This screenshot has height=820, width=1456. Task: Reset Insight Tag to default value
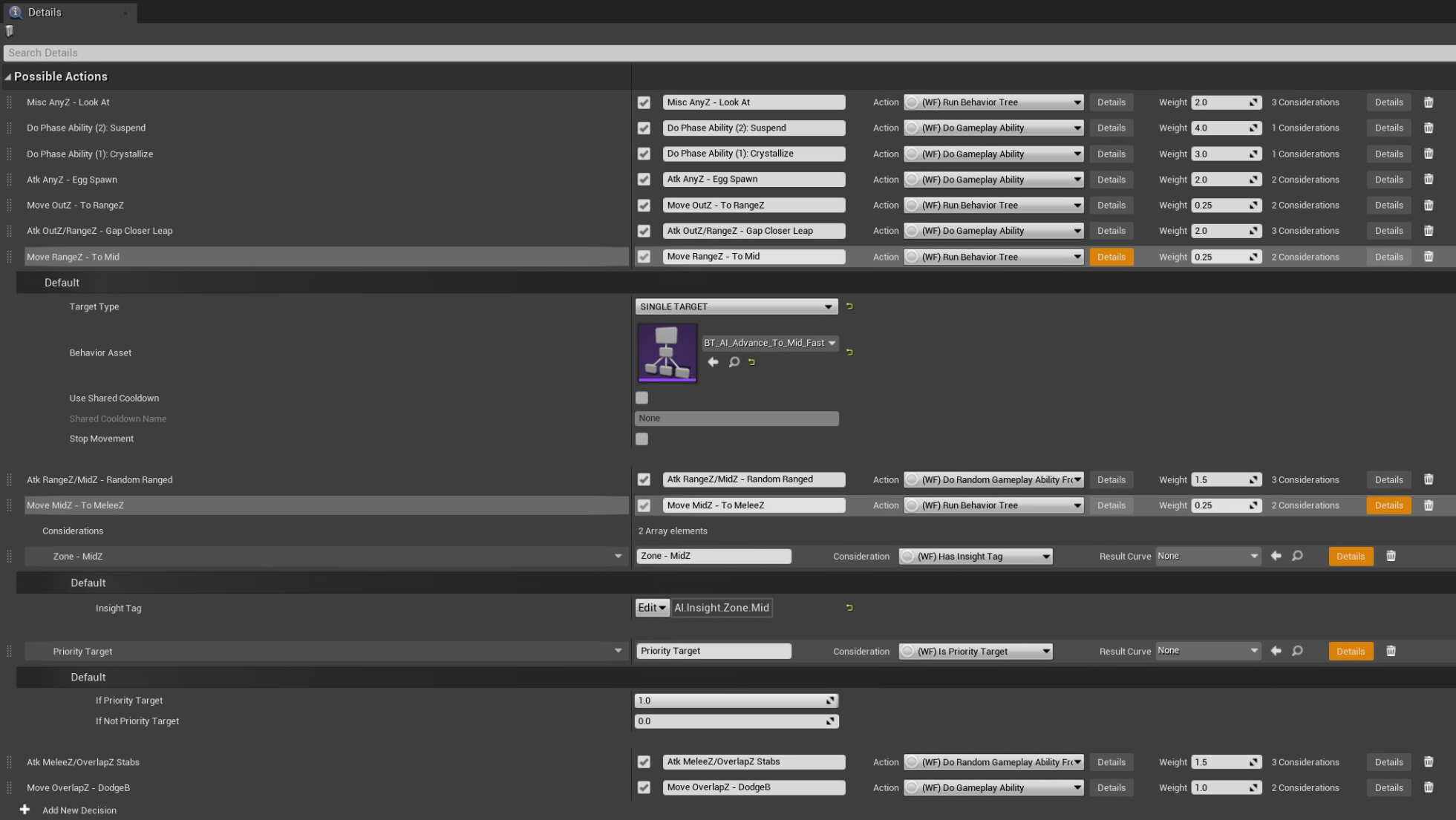849,608
